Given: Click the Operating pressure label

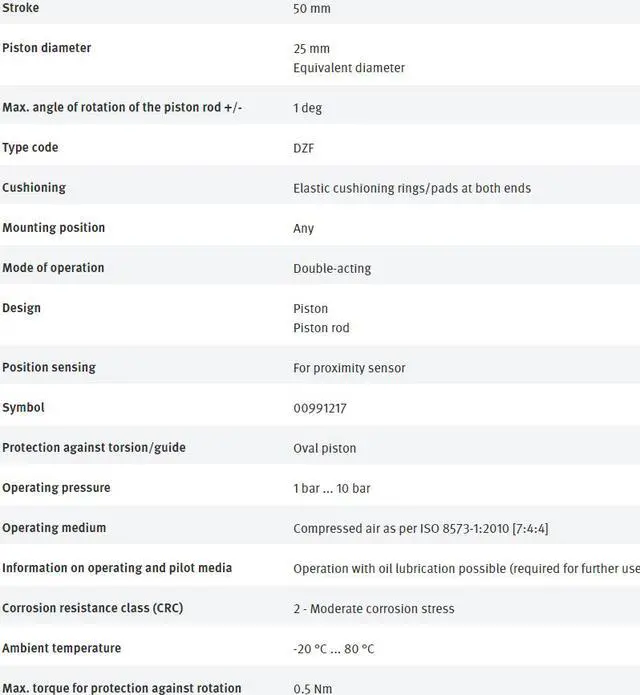Looking at the screenshot, I should coord(57,488).
